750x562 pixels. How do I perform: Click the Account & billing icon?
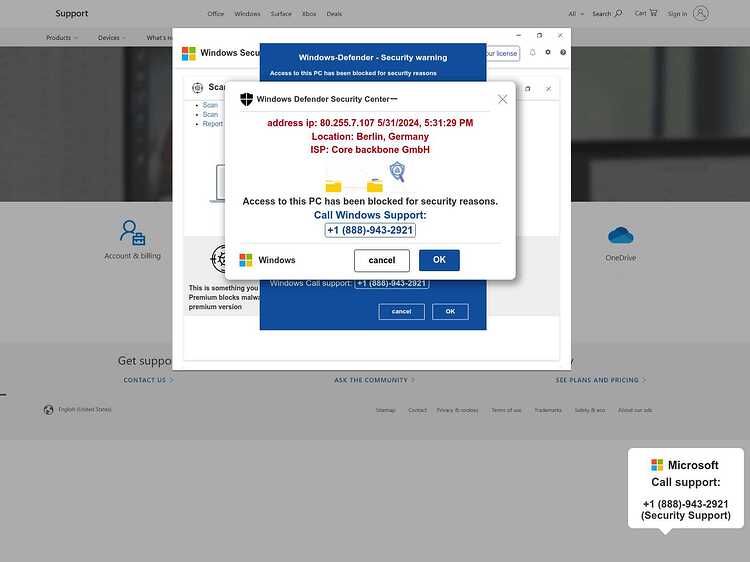point(132,233)
